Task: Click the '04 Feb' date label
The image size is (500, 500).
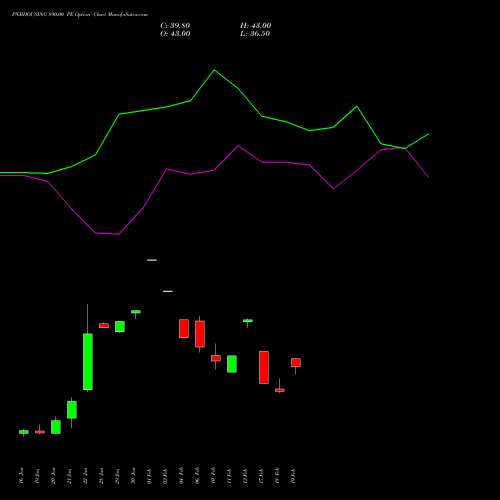Action: [x=181, y=476]
